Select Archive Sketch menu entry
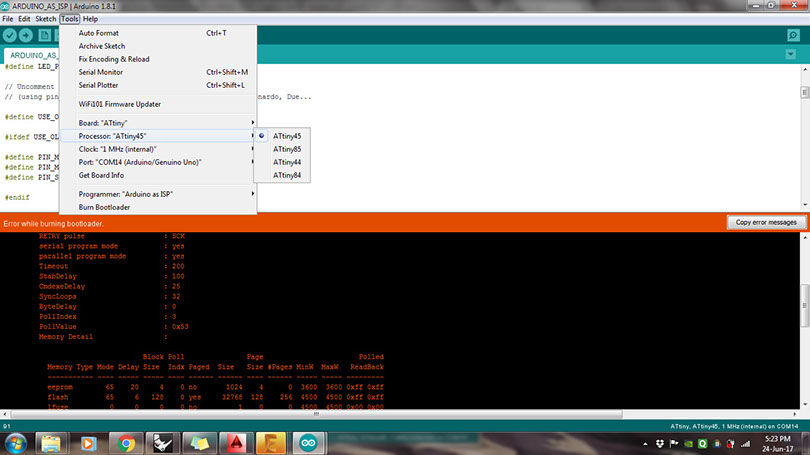 tap(158, 46)
